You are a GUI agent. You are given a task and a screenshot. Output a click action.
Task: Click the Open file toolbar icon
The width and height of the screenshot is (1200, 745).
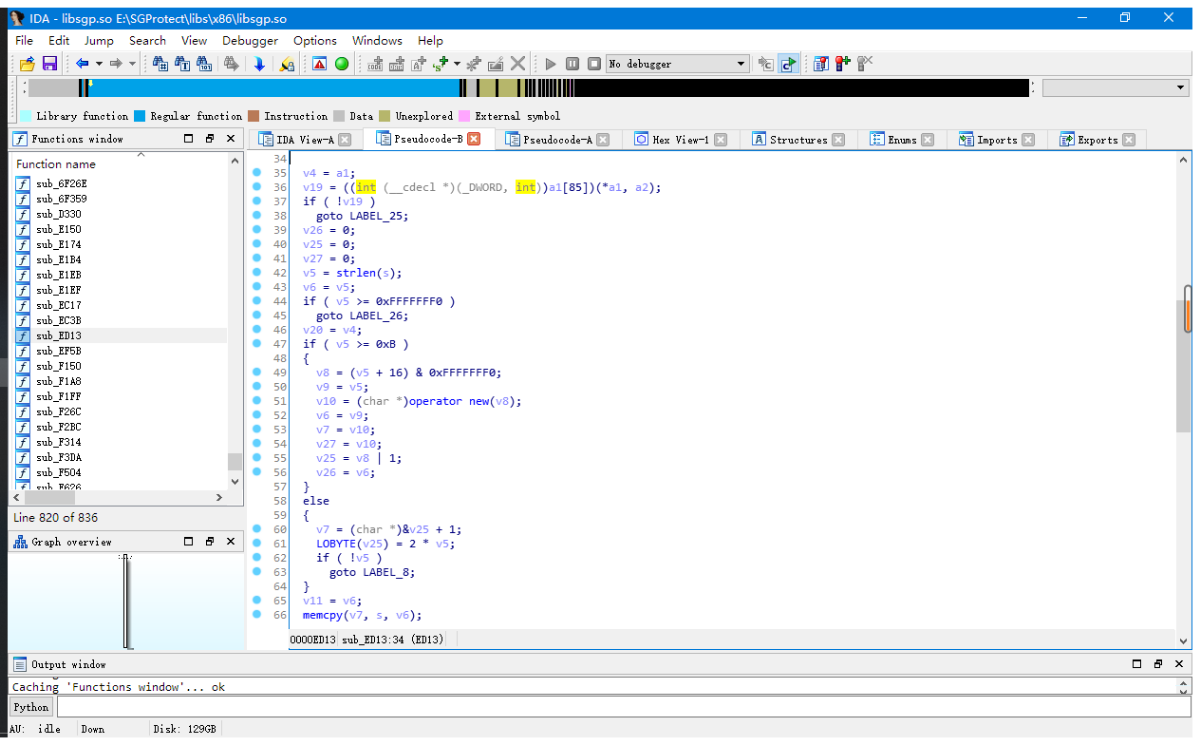pos(27,64)
